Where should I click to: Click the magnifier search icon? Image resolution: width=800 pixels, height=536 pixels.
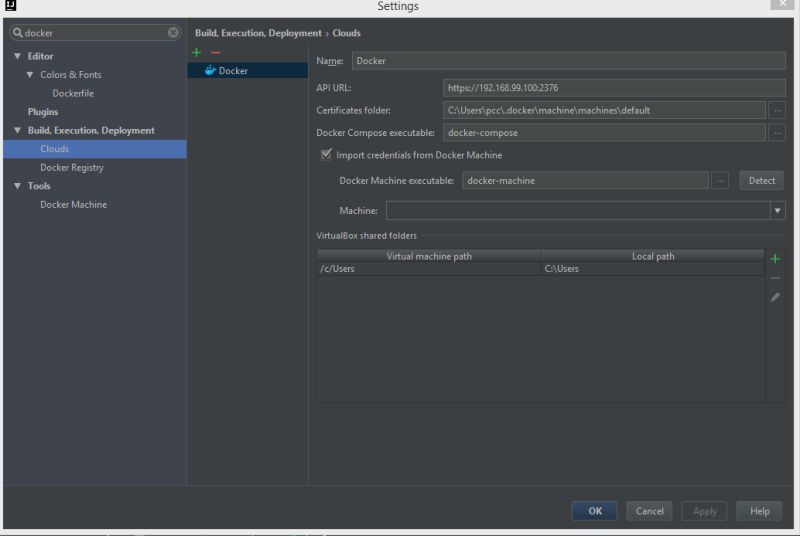click(18, 33)
